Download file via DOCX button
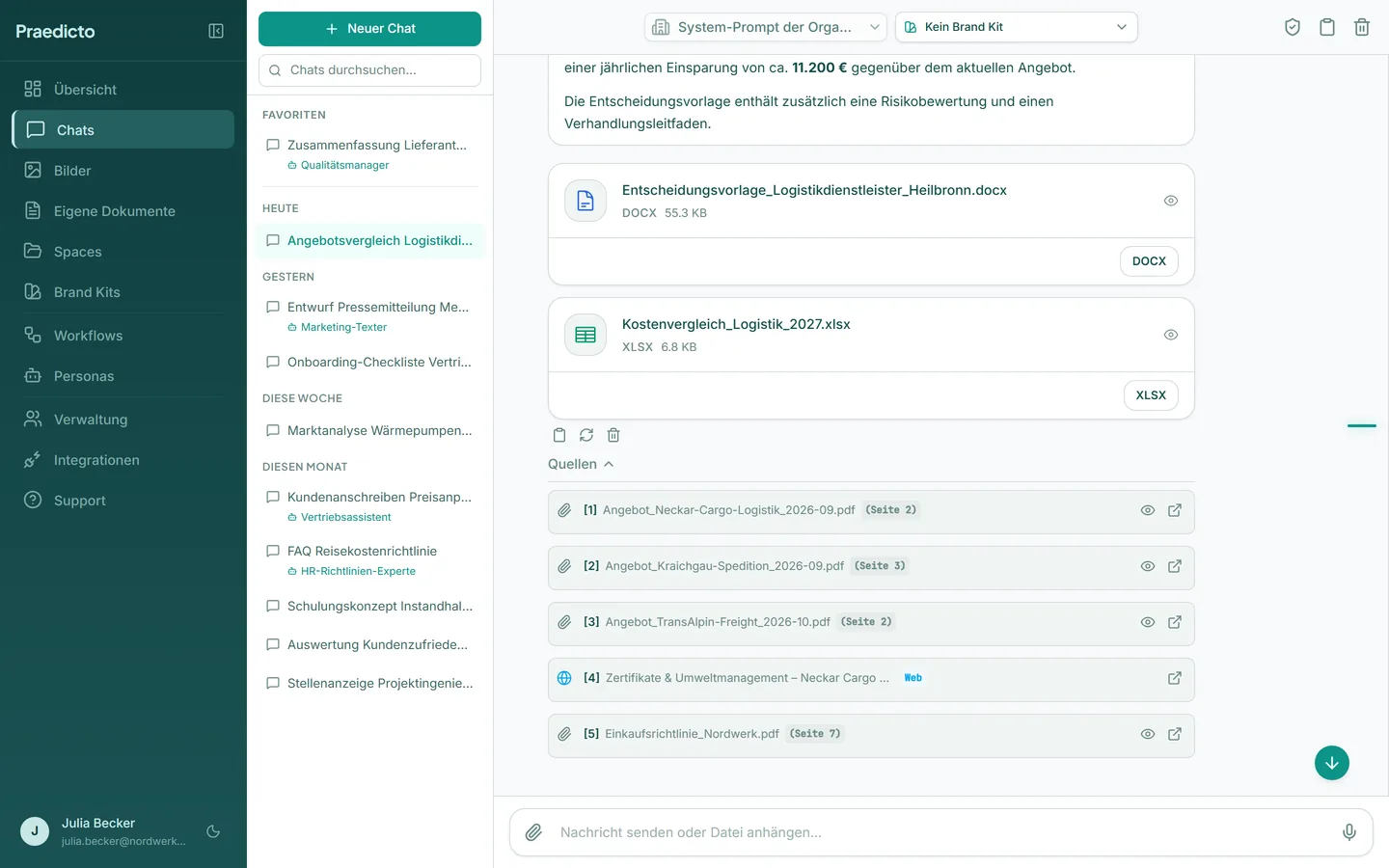The image size is (1389, 868). coord(1149,261)
